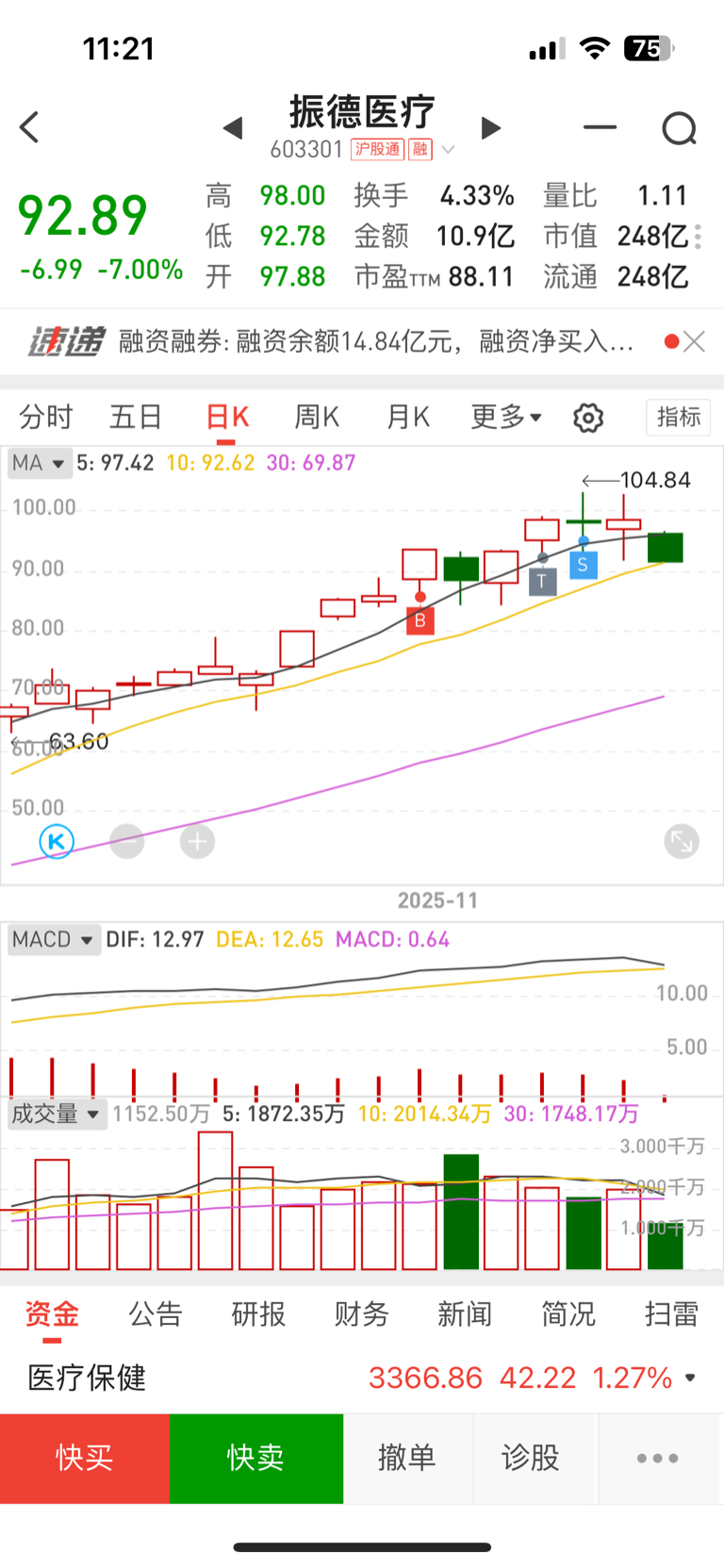Tap the battery indicator in status bar
This screenshot has height=1568, width=724.
click(x=649, y=48)
